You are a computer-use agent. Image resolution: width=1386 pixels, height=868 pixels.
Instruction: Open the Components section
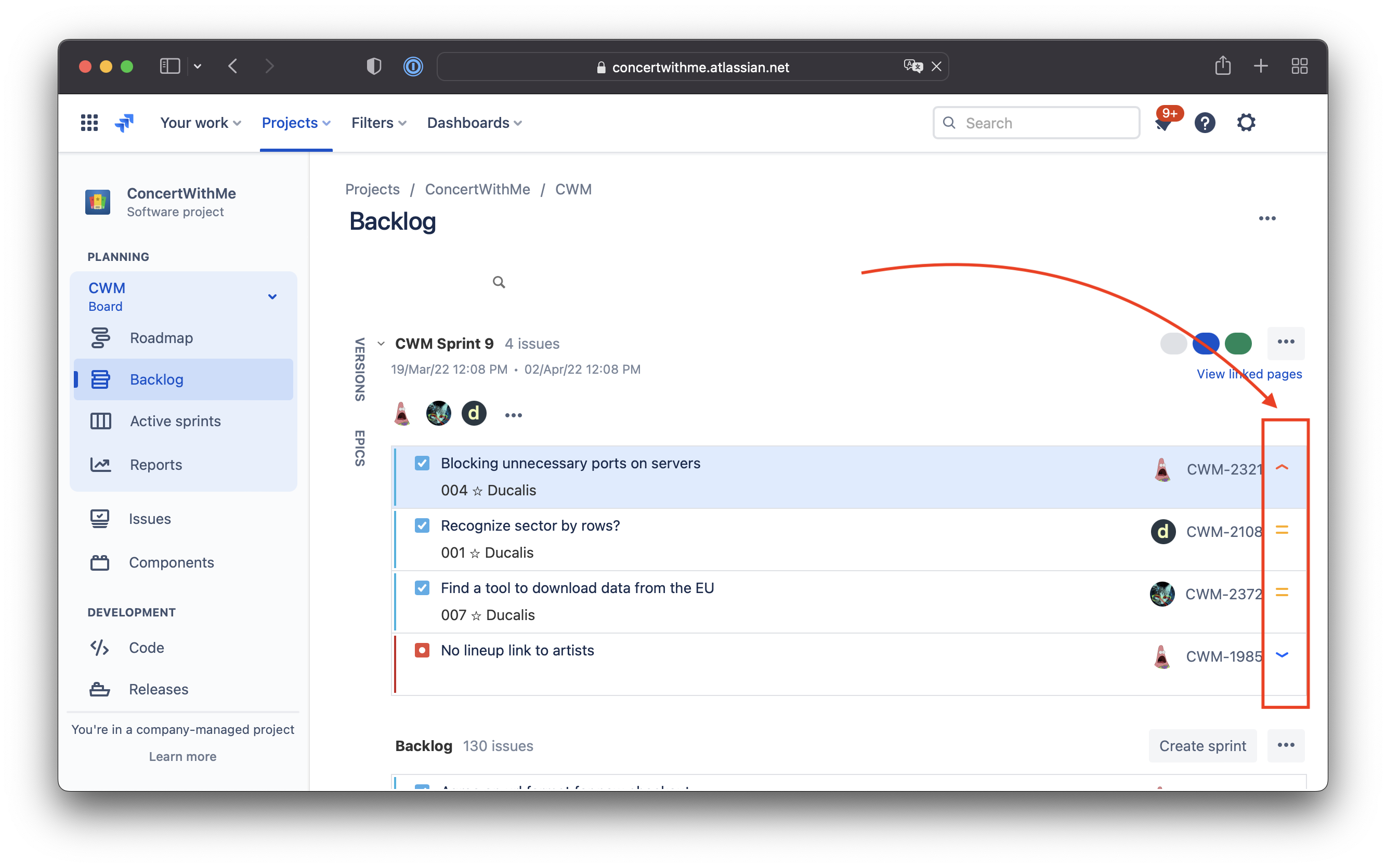172,562
